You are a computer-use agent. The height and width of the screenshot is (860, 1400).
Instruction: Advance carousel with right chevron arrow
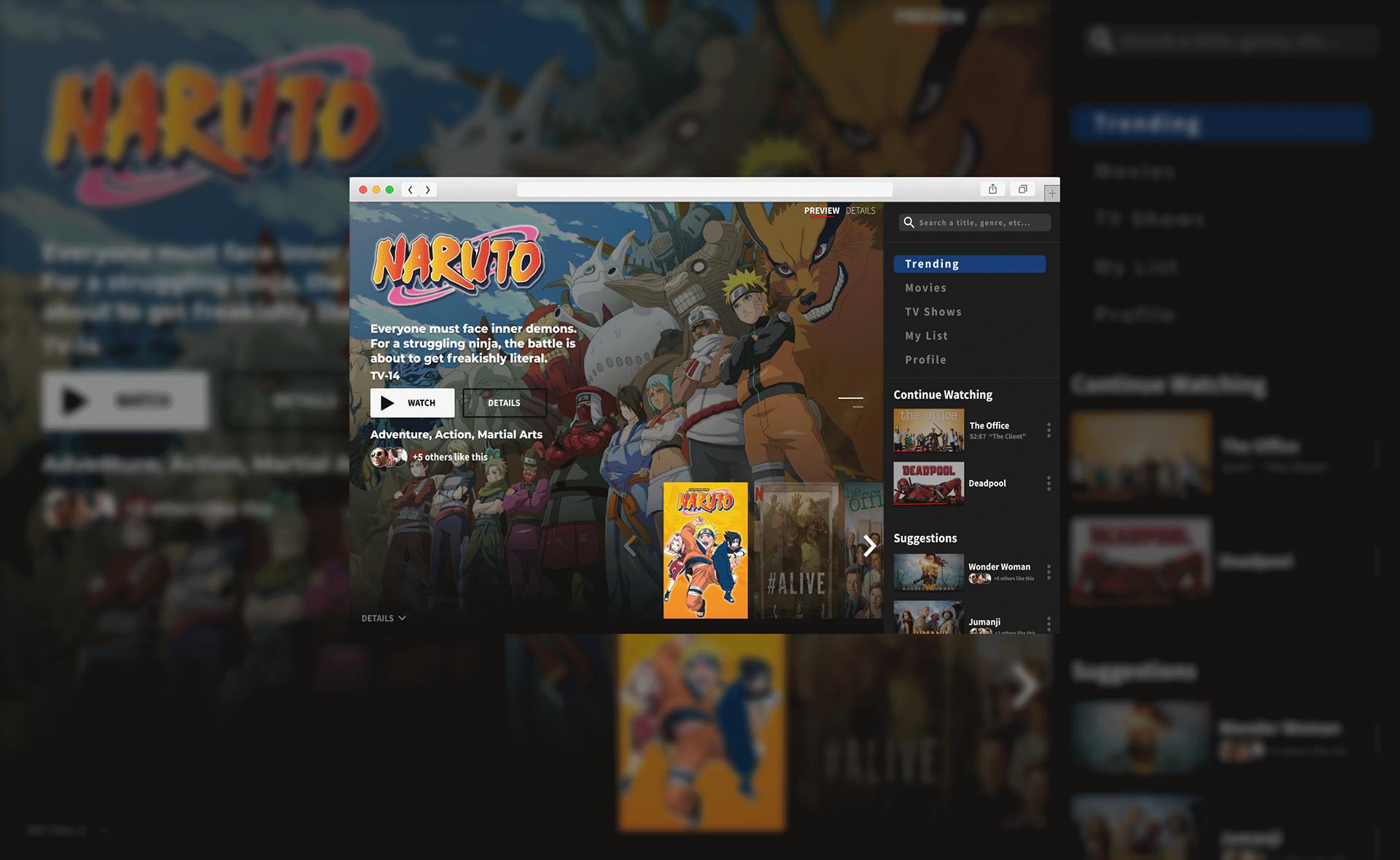[869, 545]
